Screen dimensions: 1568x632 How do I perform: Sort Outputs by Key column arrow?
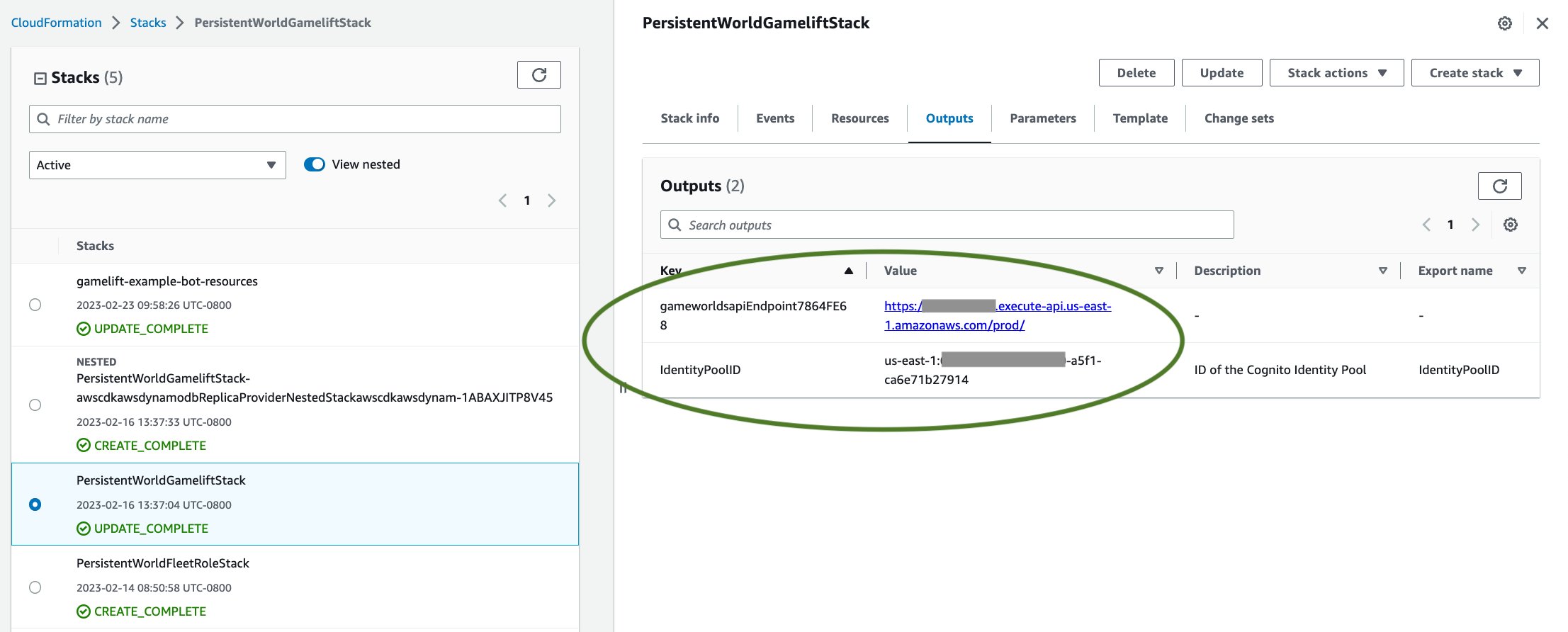tap(848, 271)
